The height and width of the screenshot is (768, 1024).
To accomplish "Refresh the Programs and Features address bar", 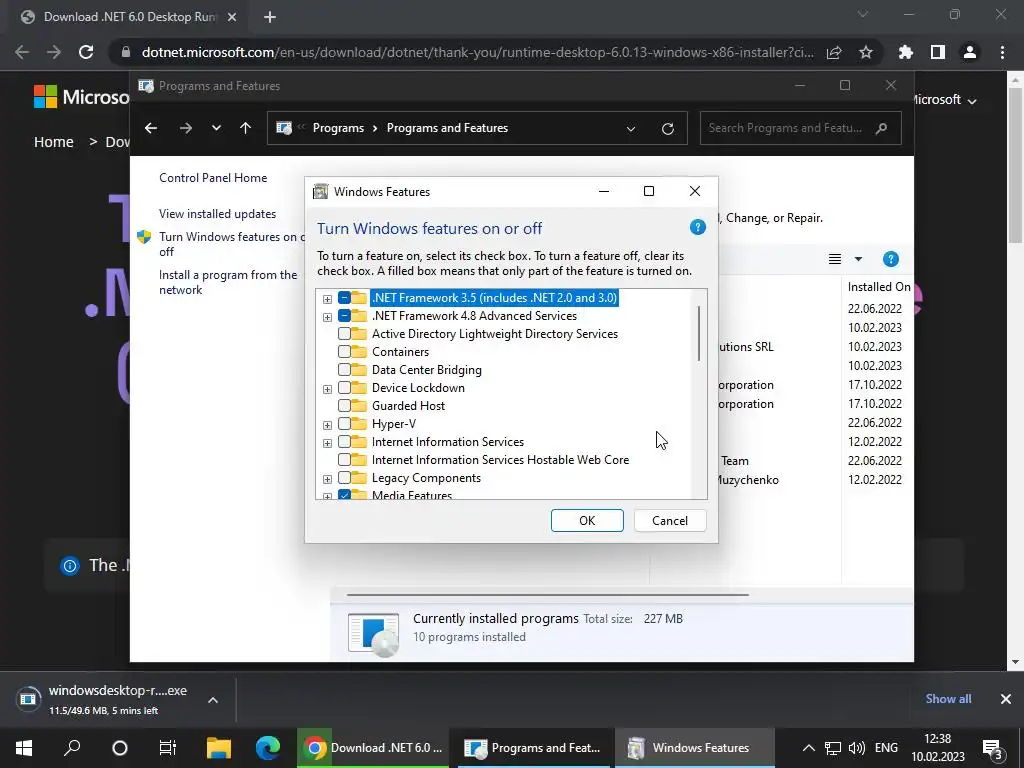I will (x=667, y=129).
